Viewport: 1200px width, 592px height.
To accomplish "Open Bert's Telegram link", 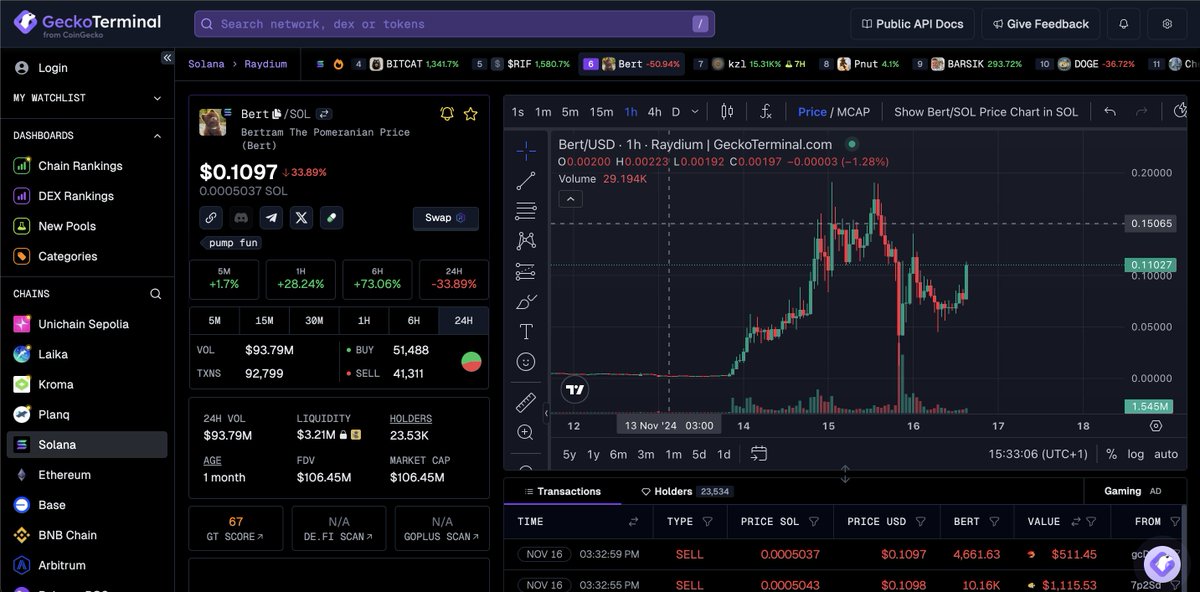I will 271,217.
